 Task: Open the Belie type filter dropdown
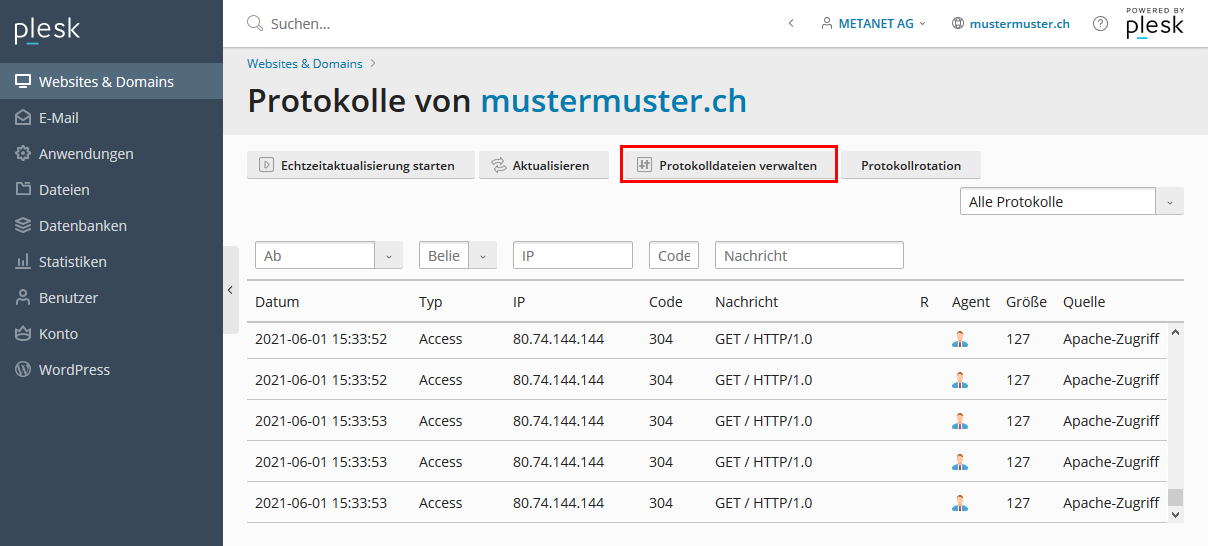[483, 256]
